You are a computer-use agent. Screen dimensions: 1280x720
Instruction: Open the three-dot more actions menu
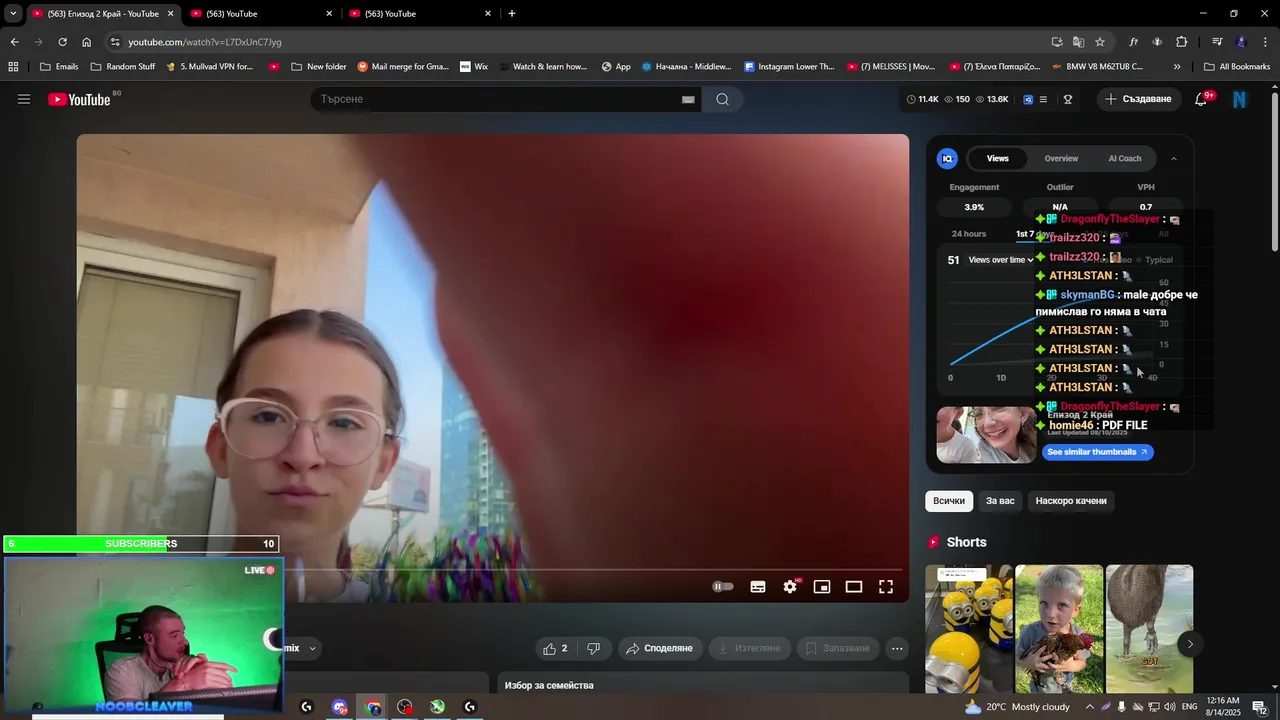[x=897, y=648]
